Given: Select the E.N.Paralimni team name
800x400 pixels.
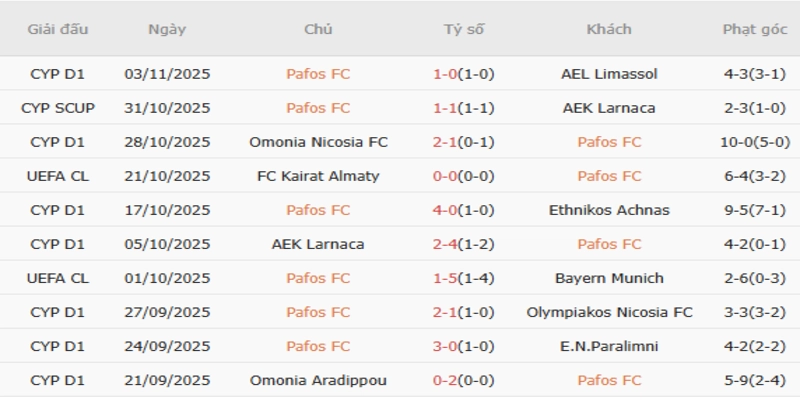Looking at the screenshot, I should coord(609,346).
